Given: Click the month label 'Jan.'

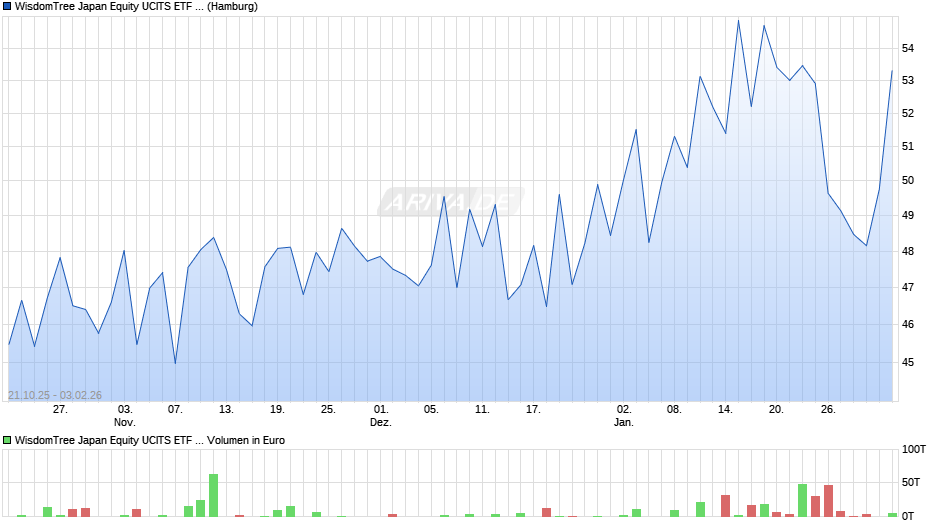Looking at the screenshot, I should point(623,422).
